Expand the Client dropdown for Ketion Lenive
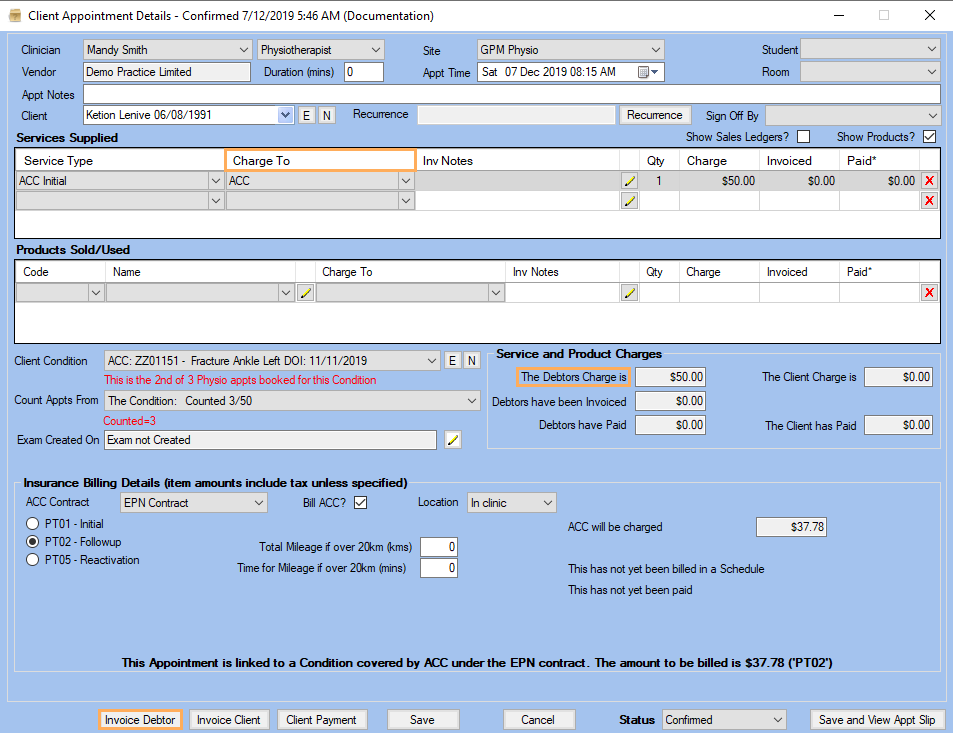This screenshot has width=953, height=733. click(x=285, y=115)
